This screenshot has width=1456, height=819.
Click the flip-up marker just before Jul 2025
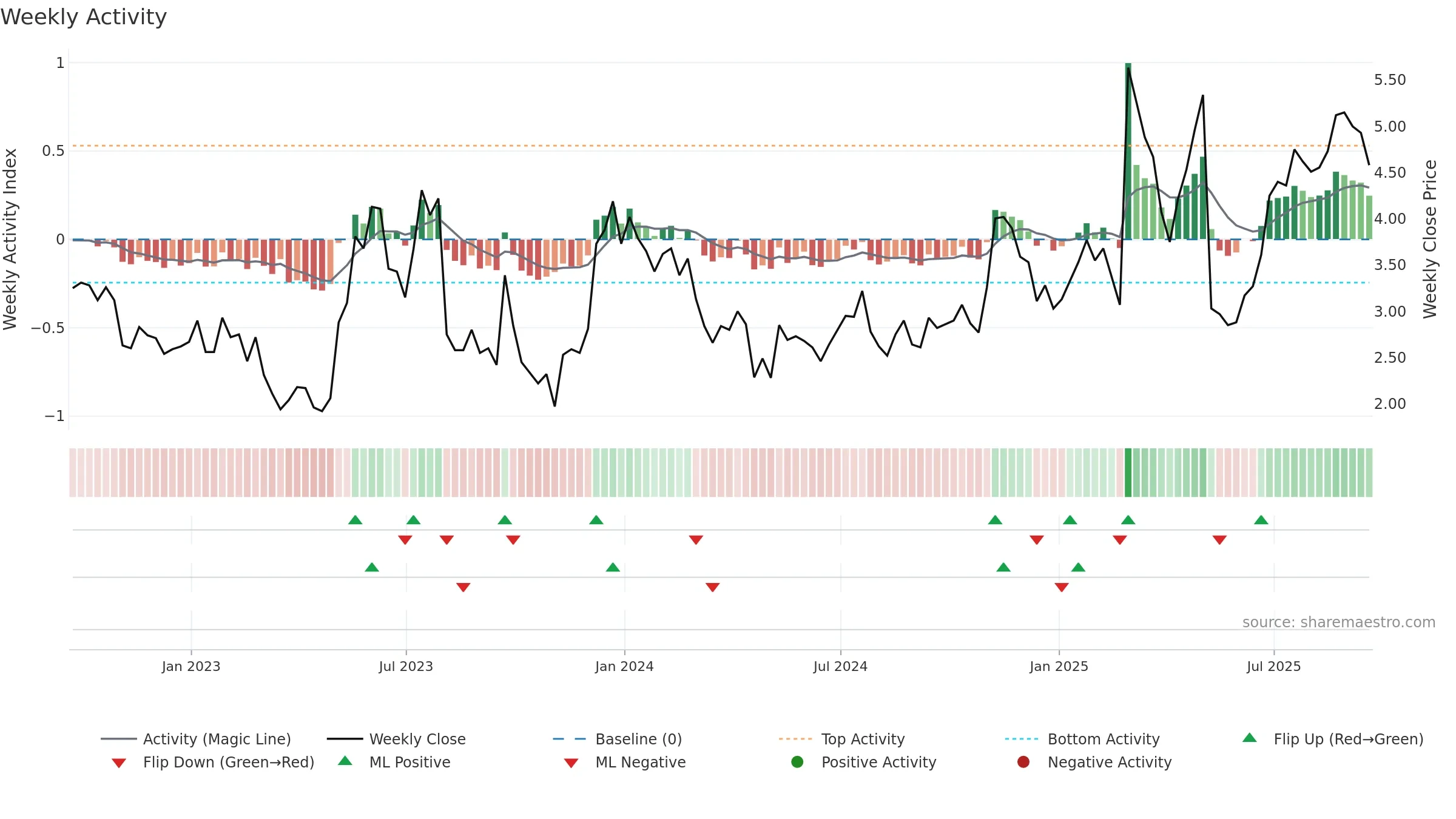(x=1261, y=520)
